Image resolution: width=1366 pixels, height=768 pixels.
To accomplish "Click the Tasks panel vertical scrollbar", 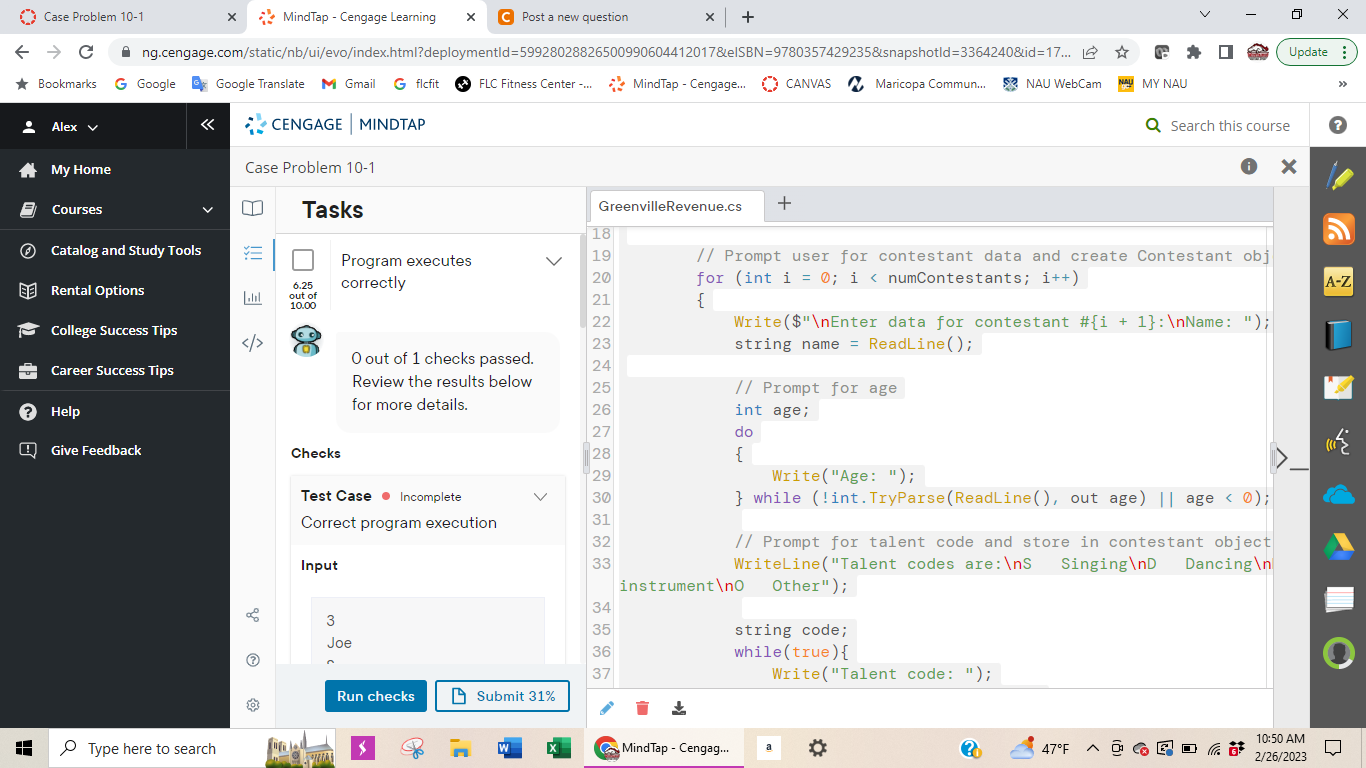I will click(x=582, y=281).
